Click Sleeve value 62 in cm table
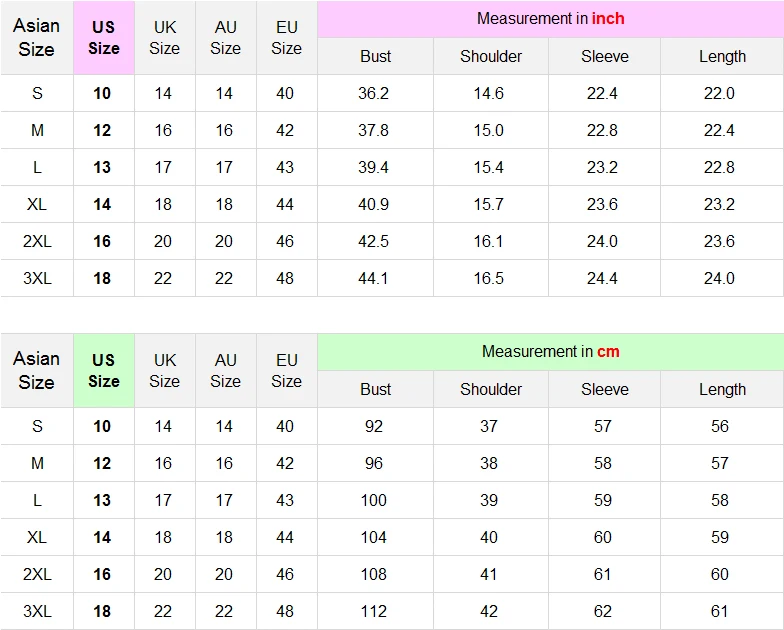 click(x=602, y=612)
